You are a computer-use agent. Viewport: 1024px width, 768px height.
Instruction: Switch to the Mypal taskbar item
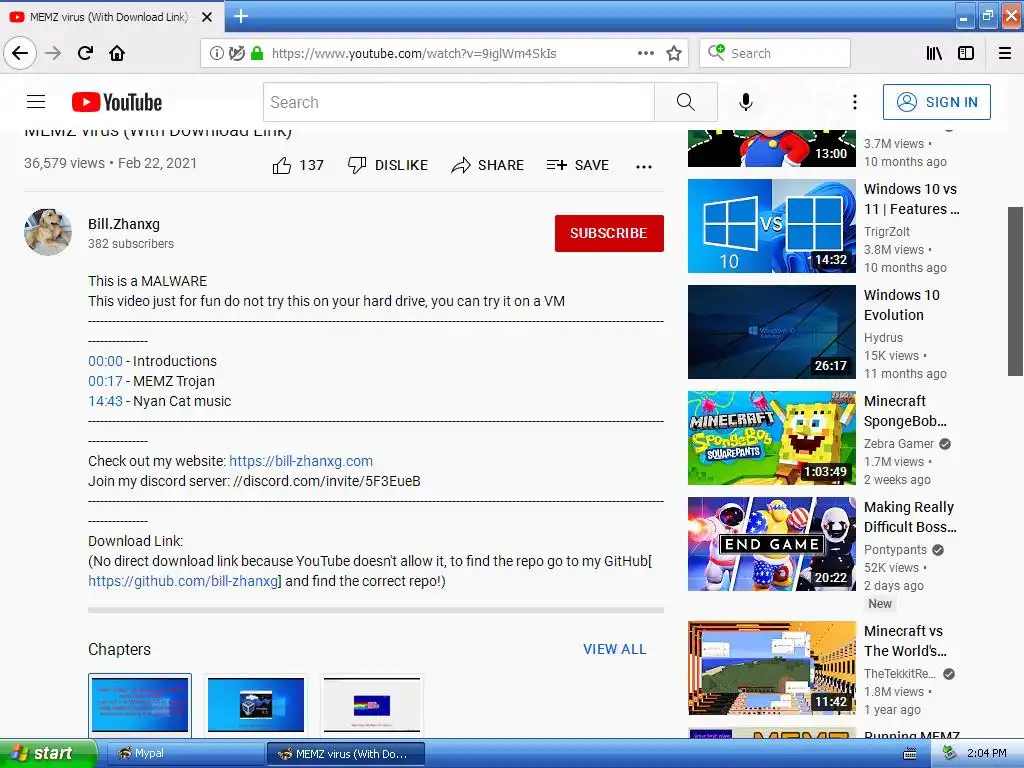[185, 754]
